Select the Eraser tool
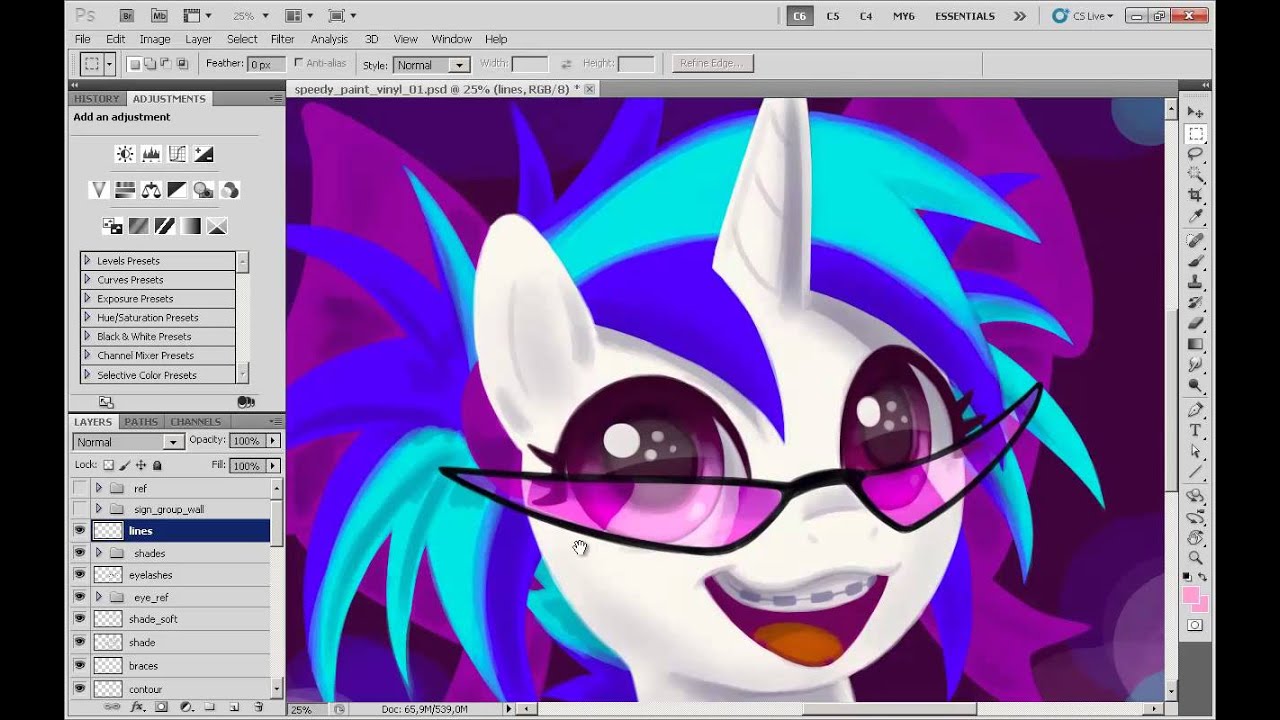 click(x=1195, y=324)
